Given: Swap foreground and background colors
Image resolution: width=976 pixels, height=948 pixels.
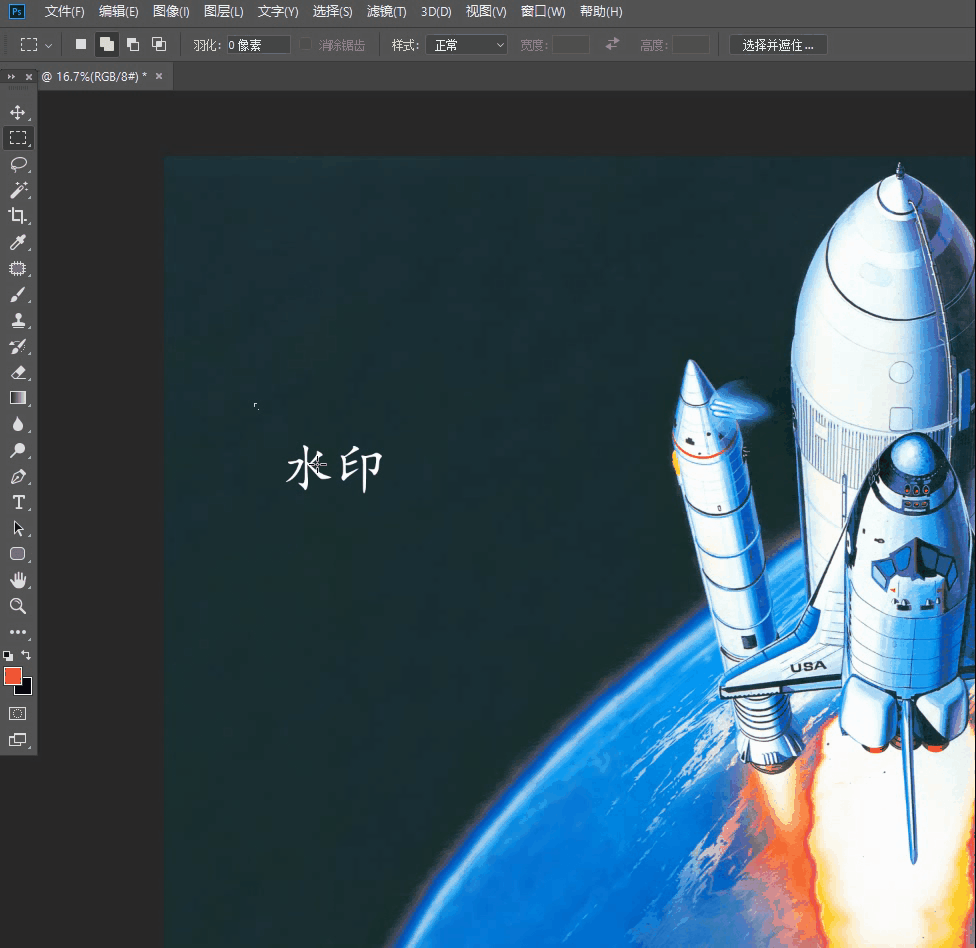Looking at the screenshot, I should pos(26,655).
